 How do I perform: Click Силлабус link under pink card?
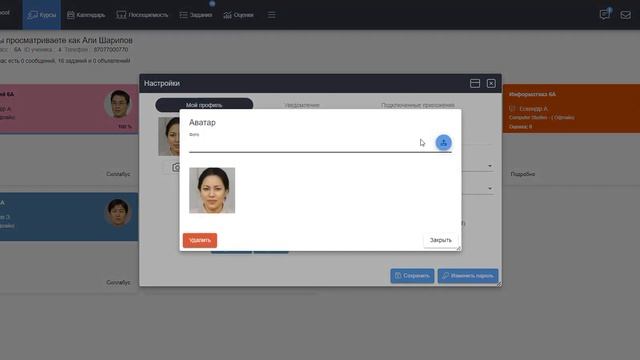pos(118,174)
